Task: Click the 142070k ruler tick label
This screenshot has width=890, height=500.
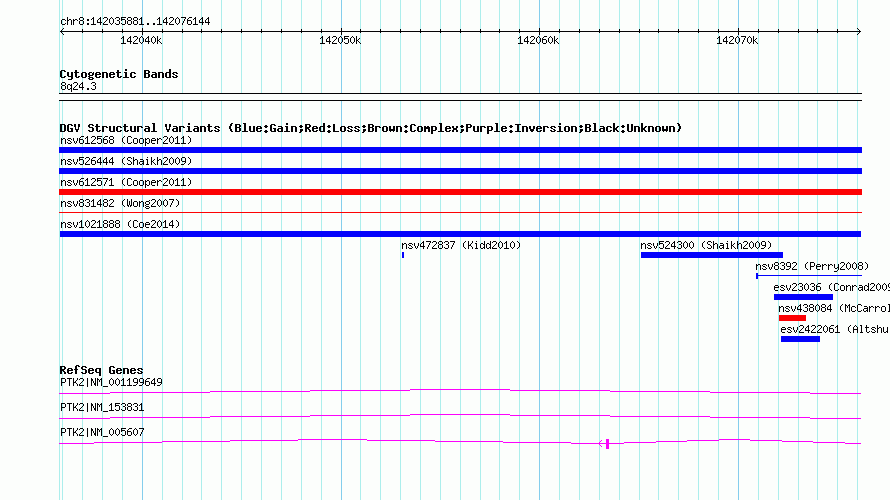Action: click(736, 40)
